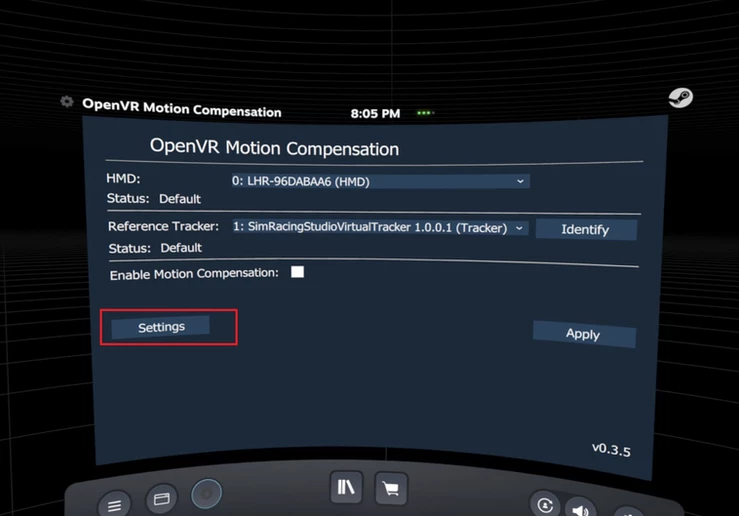739x516 pixels.
Task: Click the recenter view icon
Action: (x=545, y=505)
